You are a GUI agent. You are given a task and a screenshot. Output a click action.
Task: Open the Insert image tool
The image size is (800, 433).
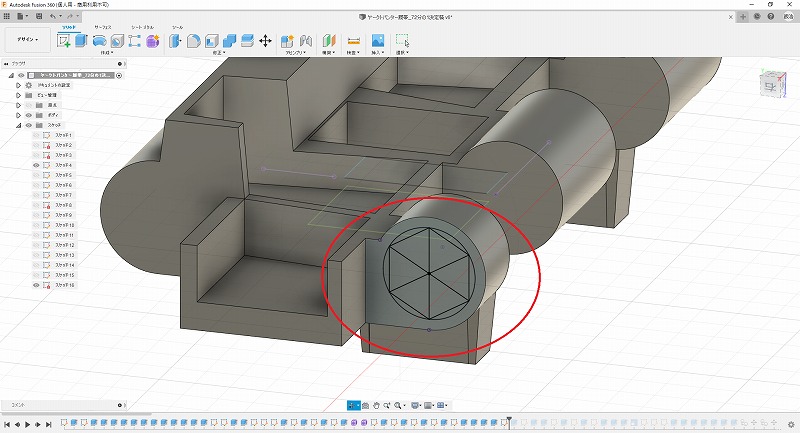coord(378,40)
